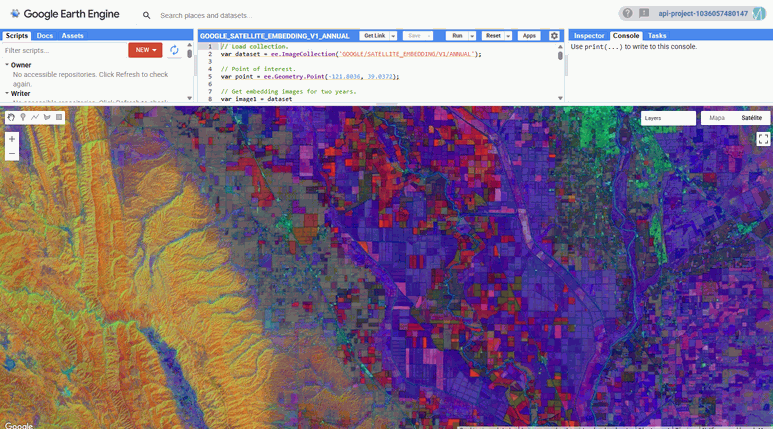773x429 pixels.
Task: Refresh the scripts repository list
Action: 174,50
